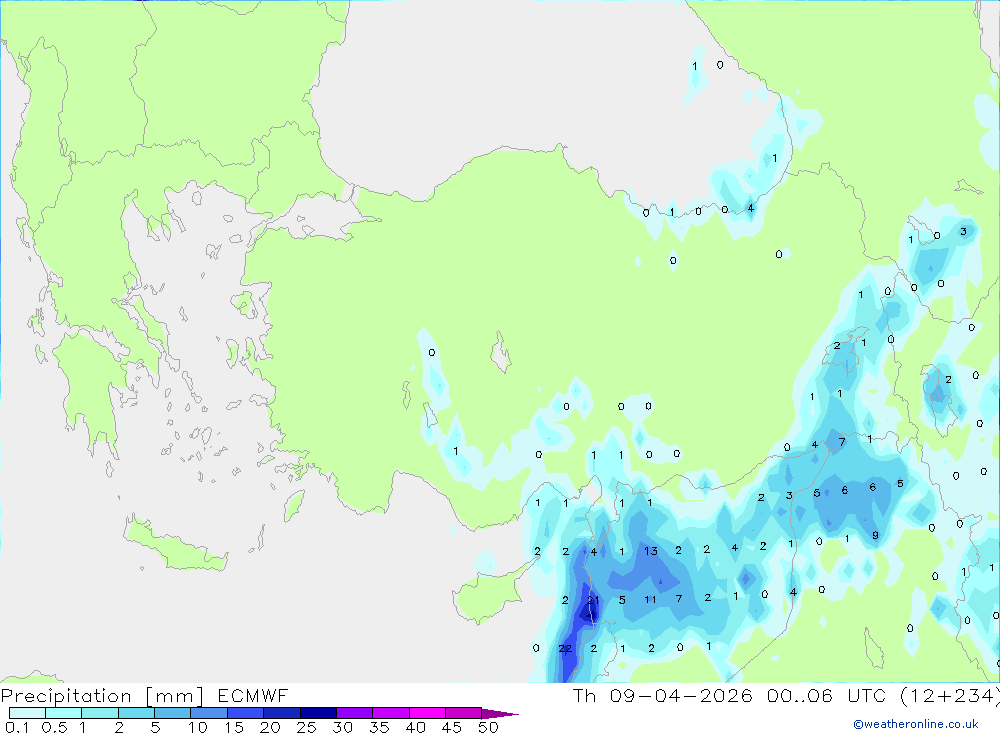Click the "ECMWF" model label
The width and height of the screenshot is (1000, 733).
[x=253, y=695]
